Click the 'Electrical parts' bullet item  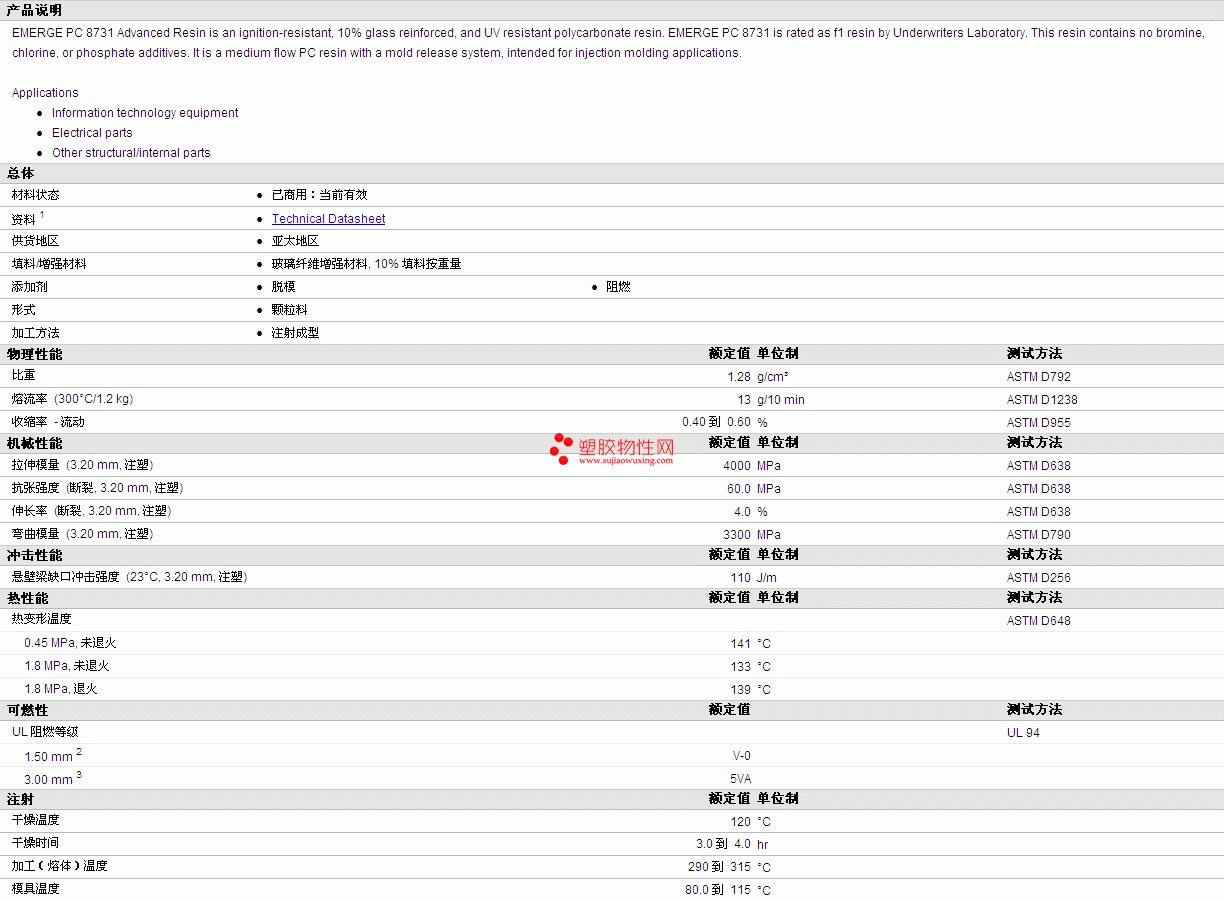(92, 133)
